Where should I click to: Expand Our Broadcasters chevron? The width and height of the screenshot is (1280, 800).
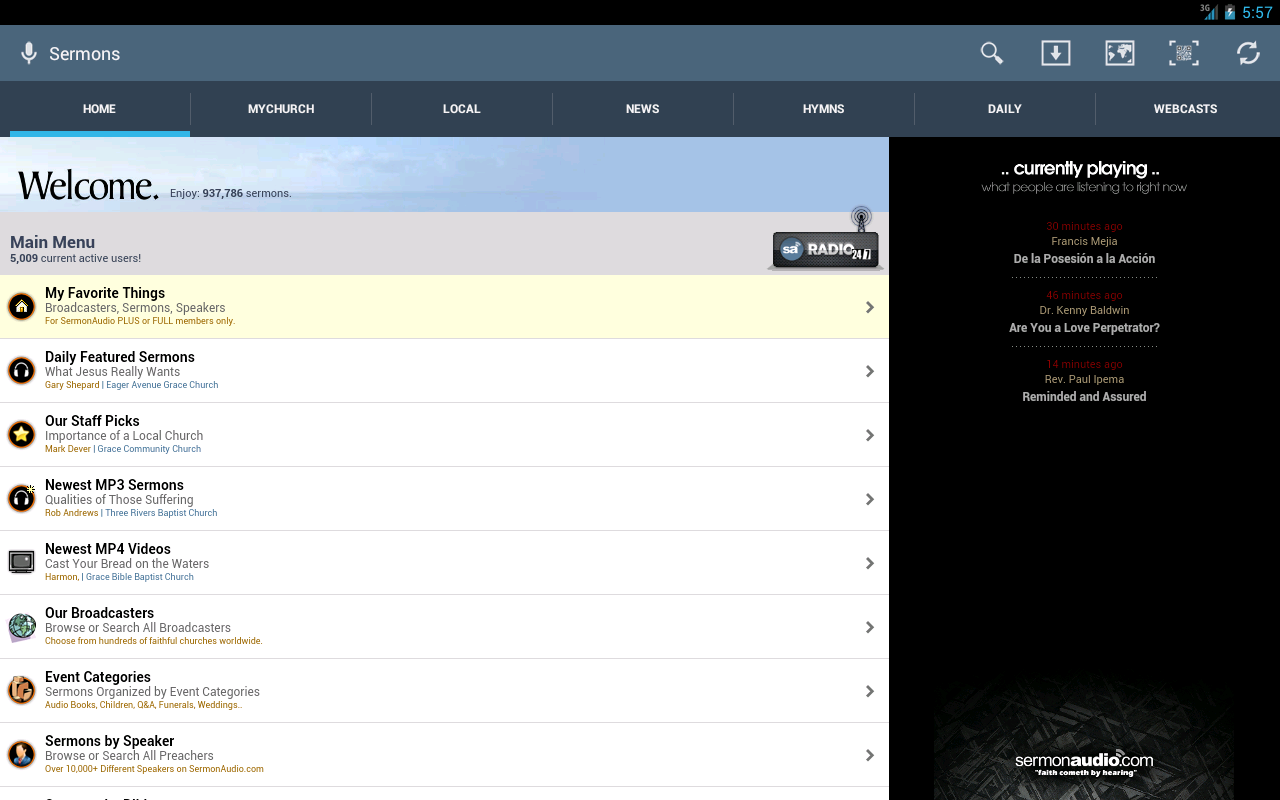click(870, 627)
